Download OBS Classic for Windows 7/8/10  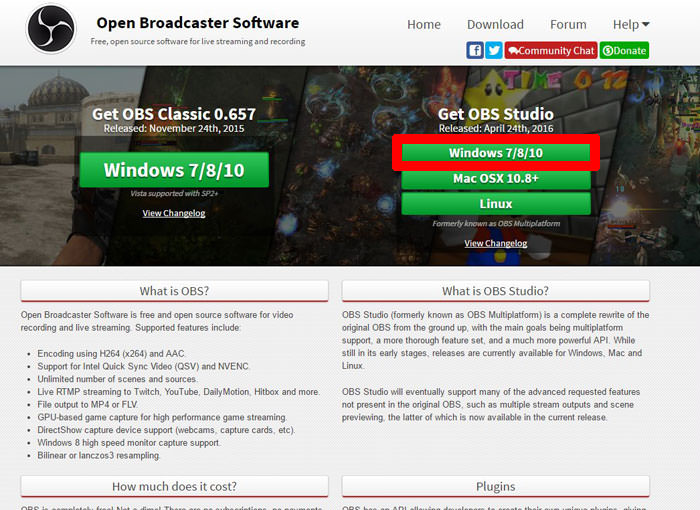tap(174, 170)
